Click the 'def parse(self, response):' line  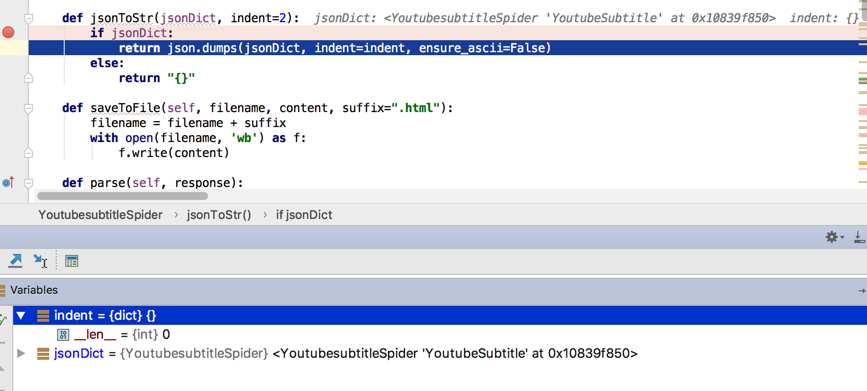click(153, 183)
